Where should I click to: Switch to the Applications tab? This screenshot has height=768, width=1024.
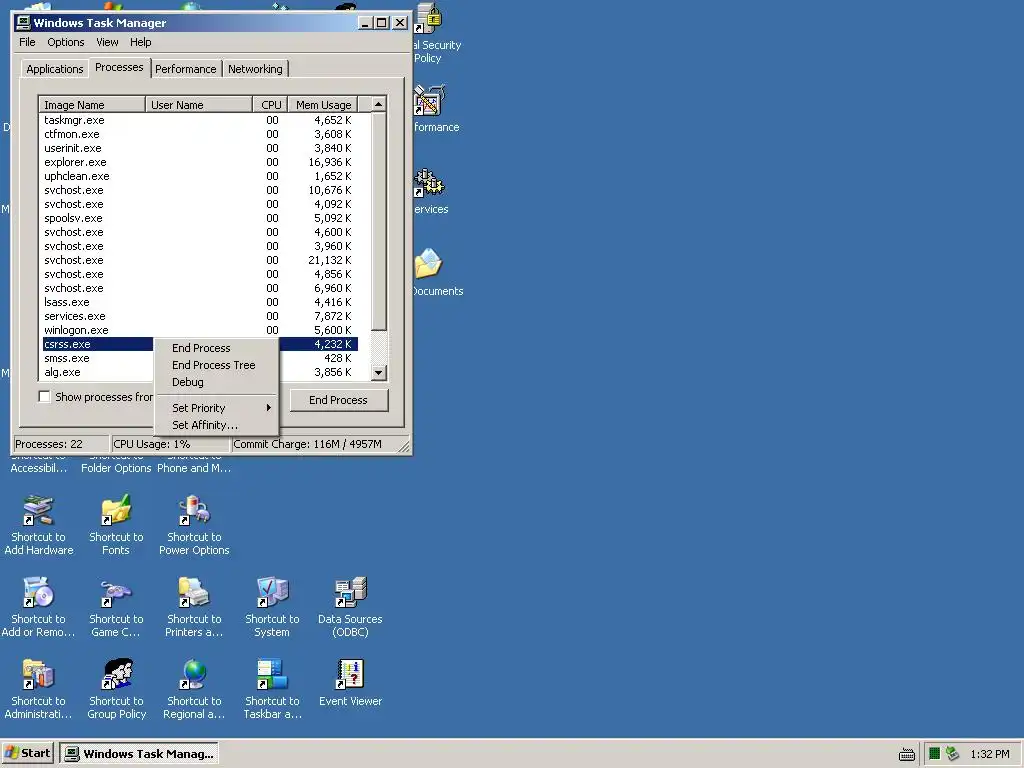pyautogui.click(x=54, y=69)
